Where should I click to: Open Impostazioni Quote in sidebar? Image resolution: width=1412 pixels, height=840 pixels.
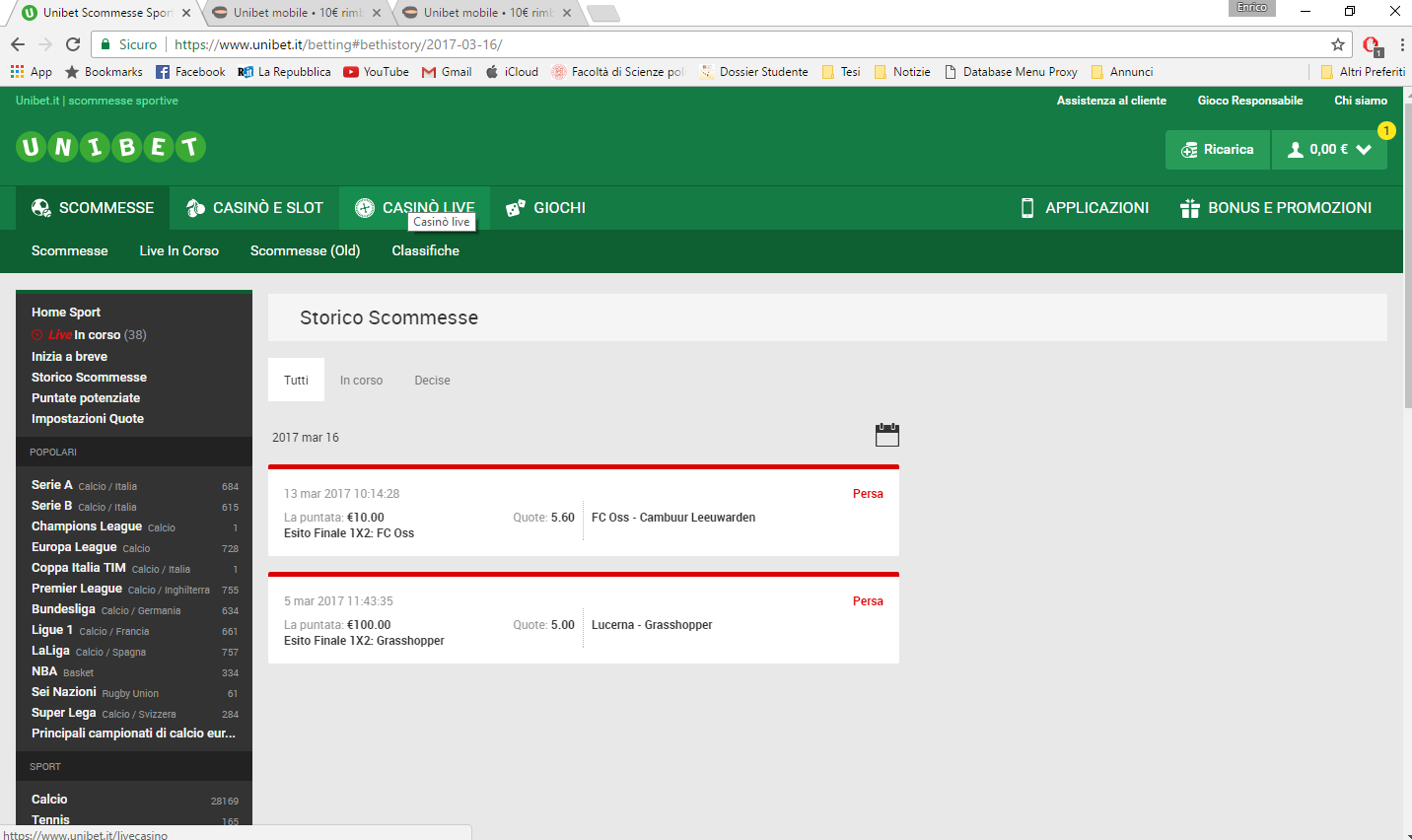(x=88, y=418)
